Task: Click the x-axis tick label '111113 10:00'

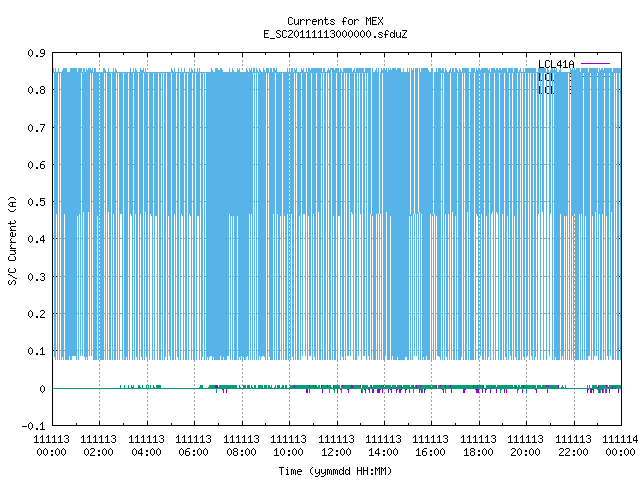Action: (289, 446)
